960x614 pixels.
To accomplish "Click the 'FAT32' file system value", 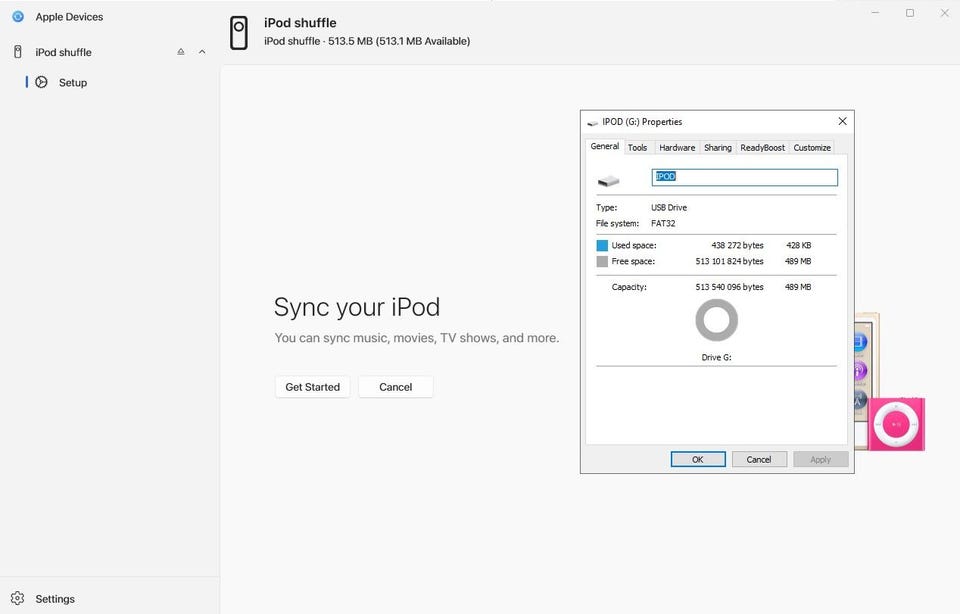I will 663,223.
